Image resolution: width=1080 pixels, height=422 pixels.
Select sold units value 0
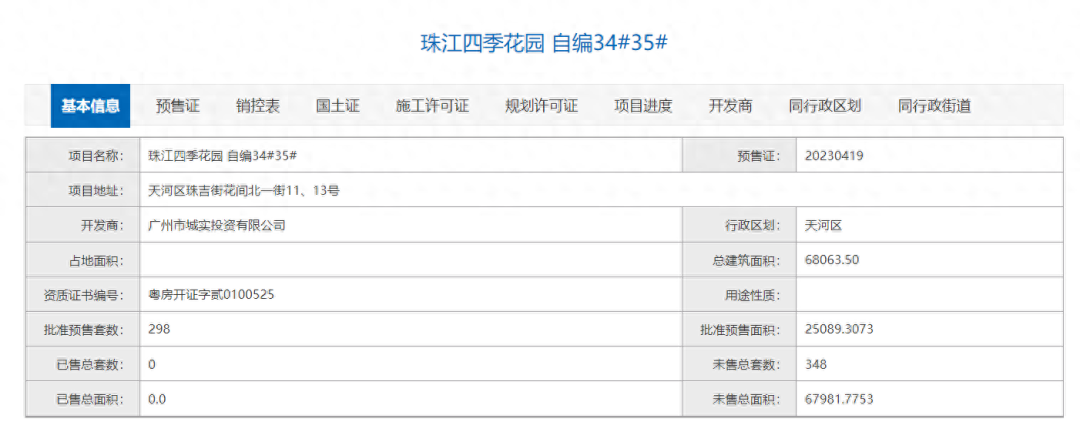(152, 364)
